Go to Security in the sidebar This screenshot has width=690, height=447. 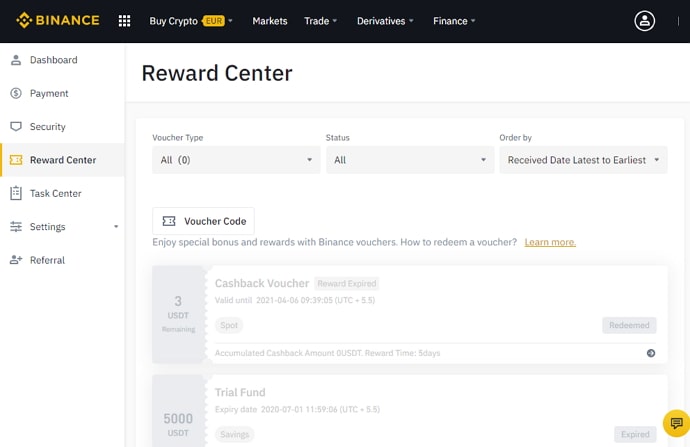[x=48, y=127]
